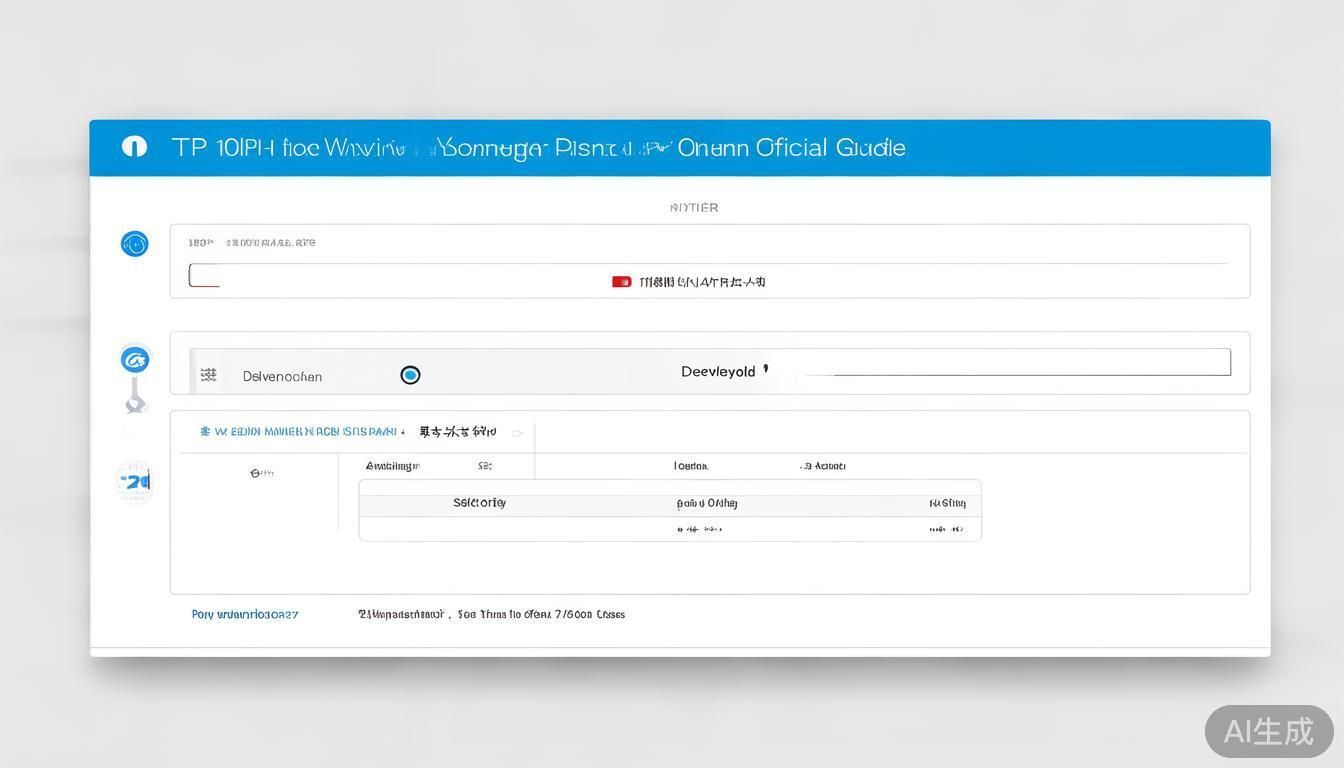
Task: Click the Delvenochen label
Action: 282,377
